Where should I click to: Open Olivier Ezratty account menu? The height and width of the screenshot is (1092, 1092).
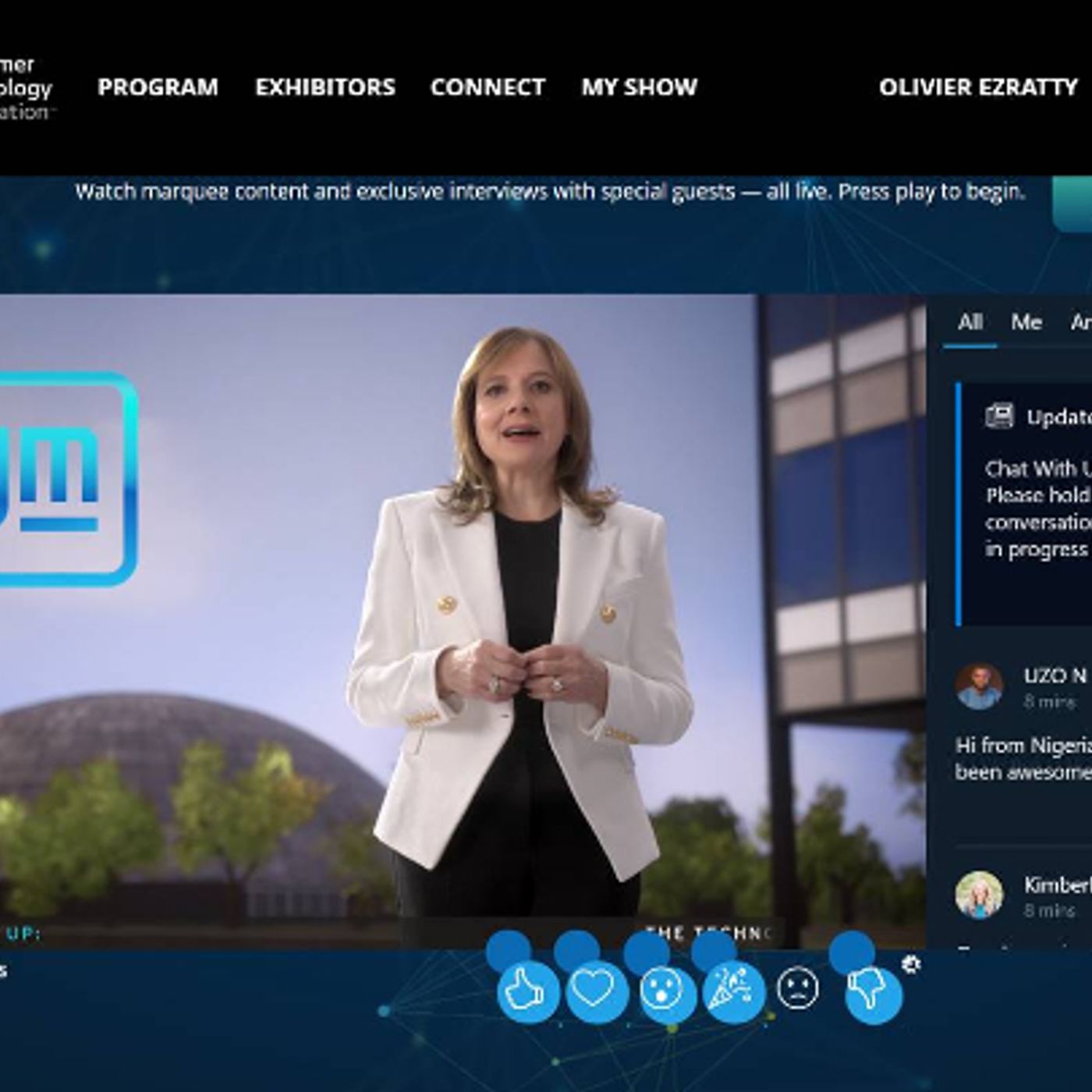(x=977, y=87)
